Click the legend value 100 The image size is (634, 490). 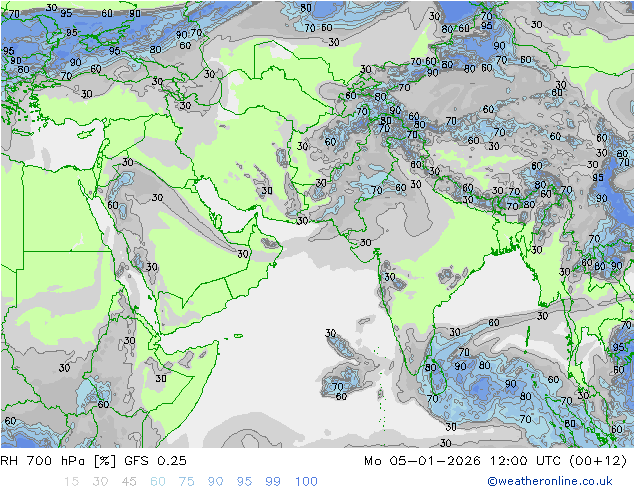[306, 482]
